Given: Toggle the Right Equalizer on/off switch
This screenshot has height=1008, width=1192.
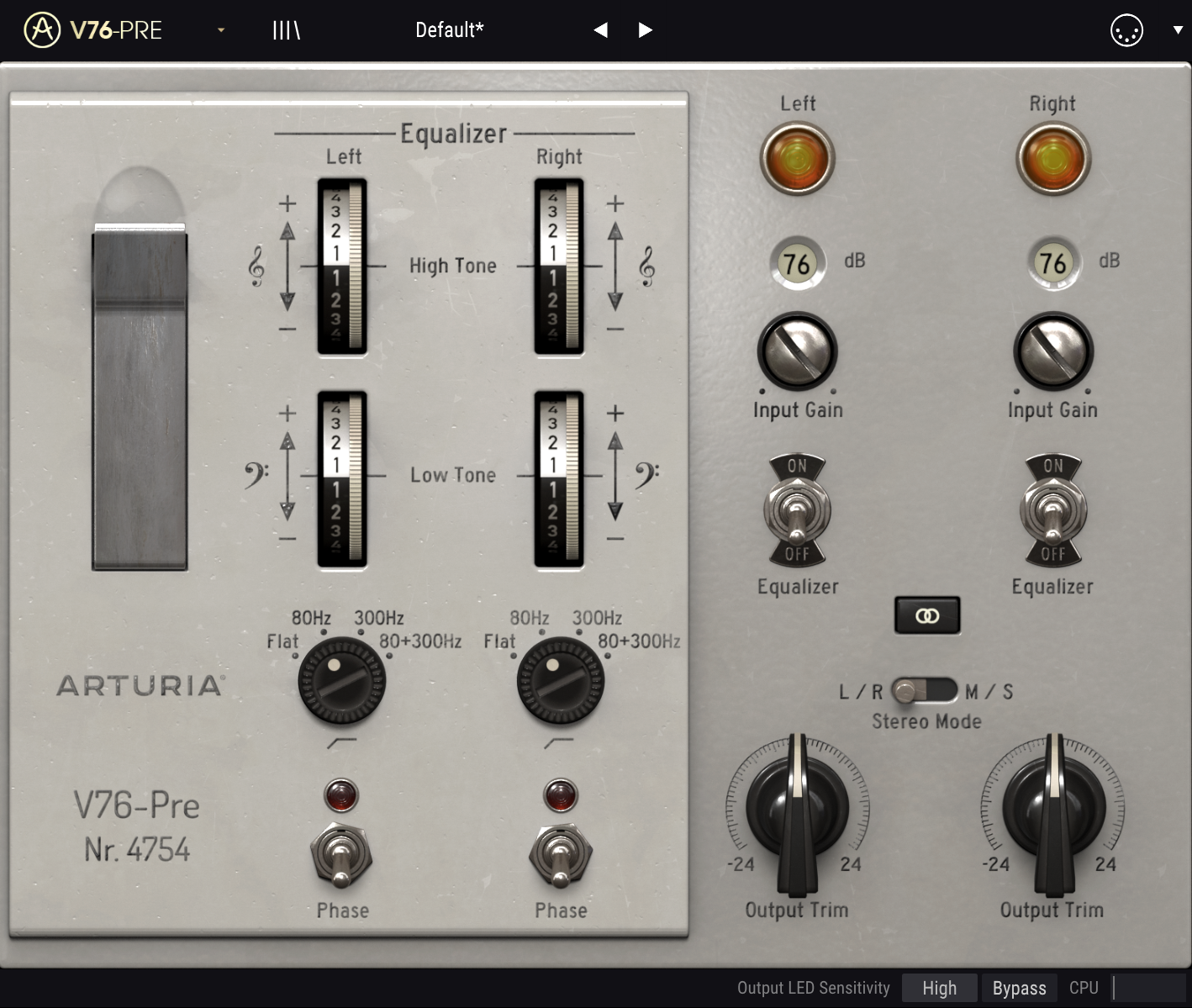Looking at the screenshot, I should click(1052, 510).
